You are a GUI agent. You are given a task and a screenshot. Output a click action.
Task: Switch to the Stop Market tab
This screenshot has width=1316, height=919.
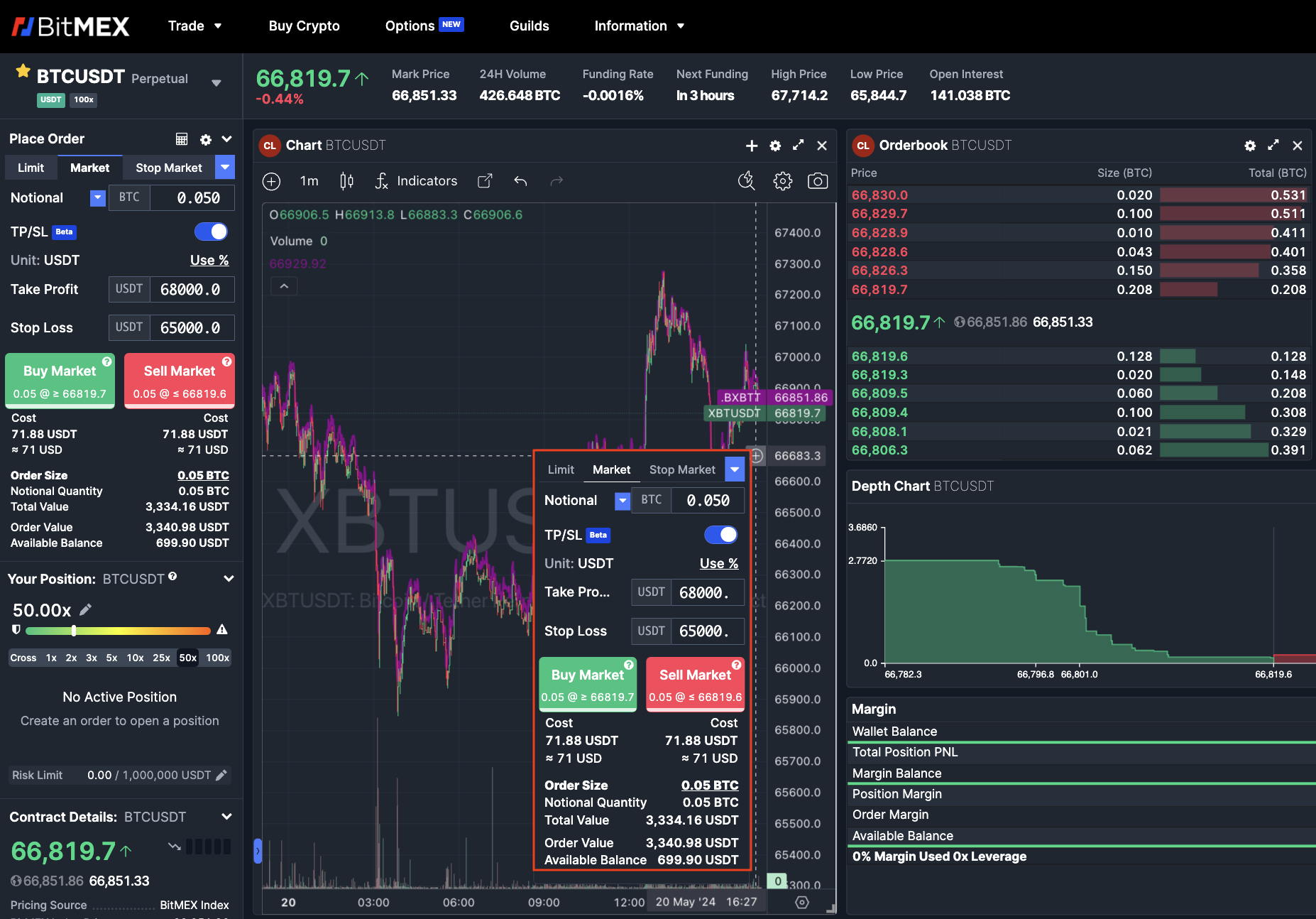click(168, 168)
